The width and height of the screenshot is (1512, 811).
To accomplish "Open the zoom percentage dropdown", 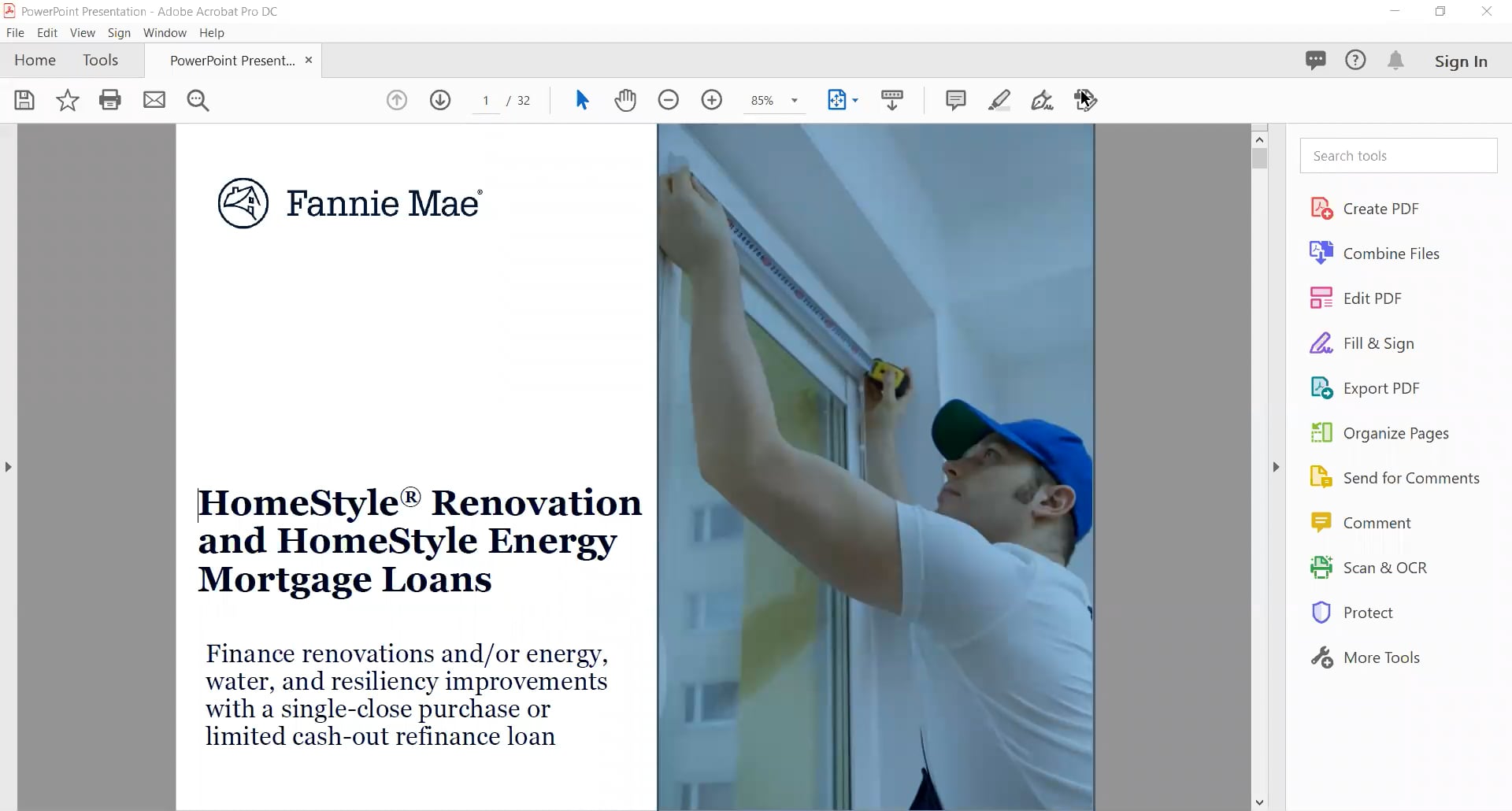I will point(795,101).
